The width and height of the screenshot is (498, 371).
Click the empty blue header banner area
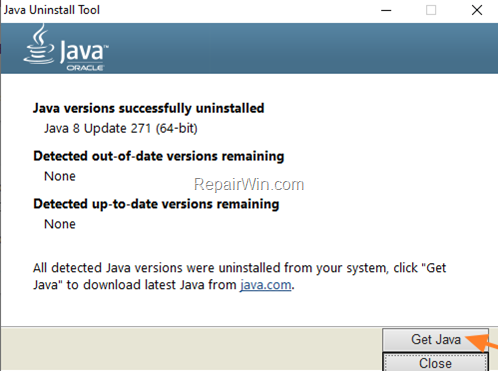(x=300, y=48)
